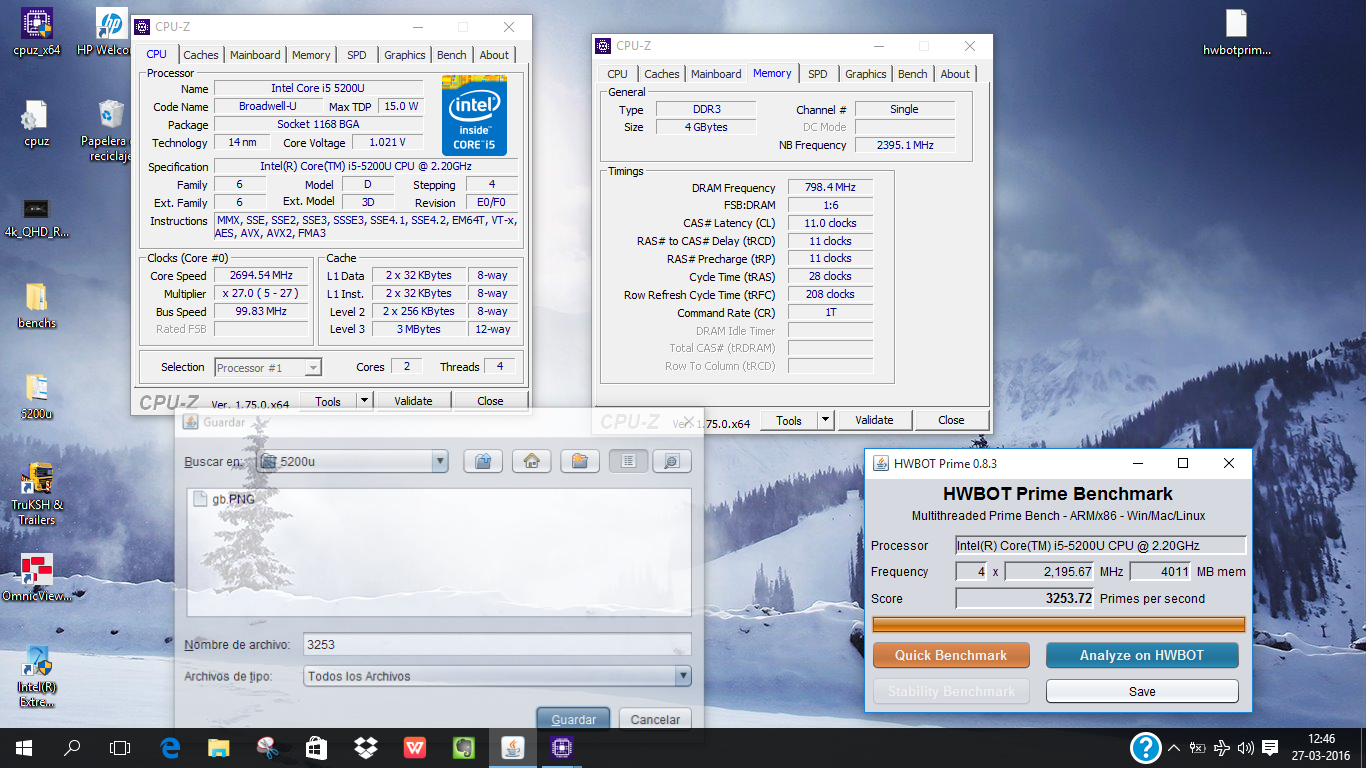Open Graphics tab in CPU-Z Memory window

(865, 74)
